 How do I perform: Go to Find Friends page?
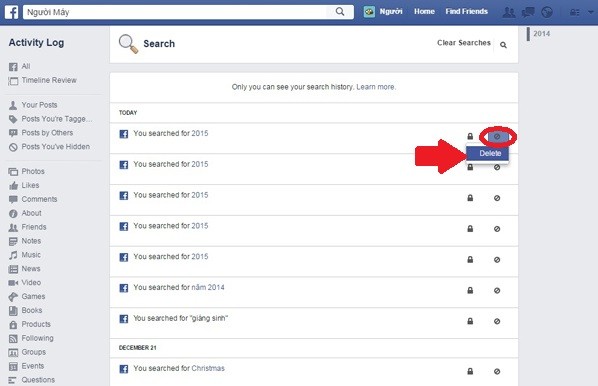[466, 11]
